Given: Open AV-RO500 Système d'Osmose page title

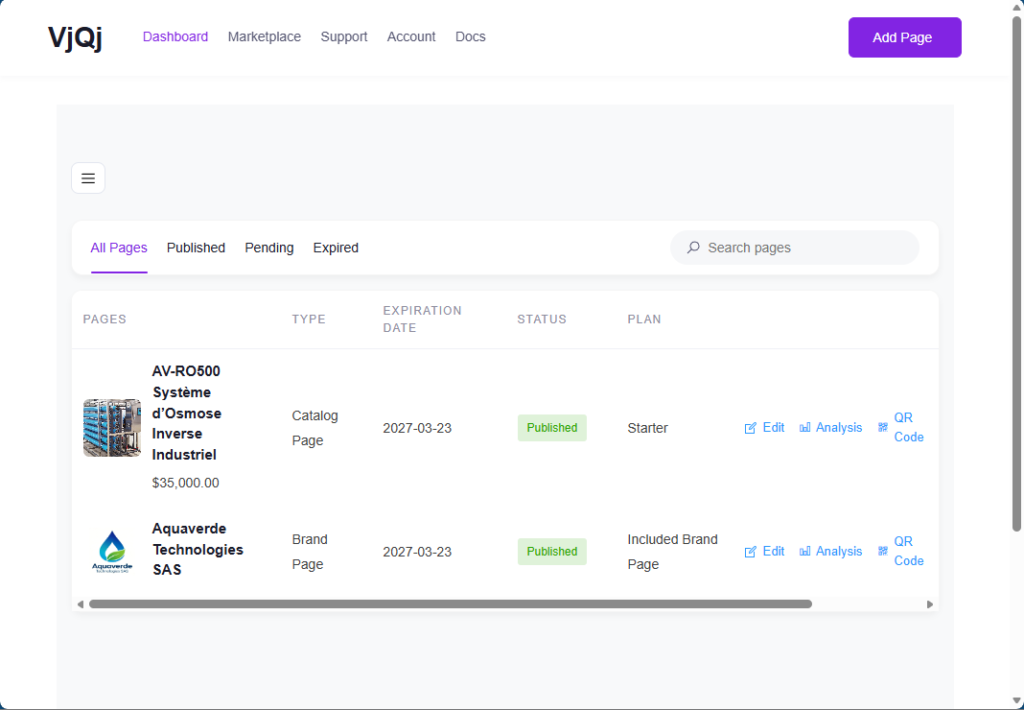Looking at the screenshot, I should (187, 413).
